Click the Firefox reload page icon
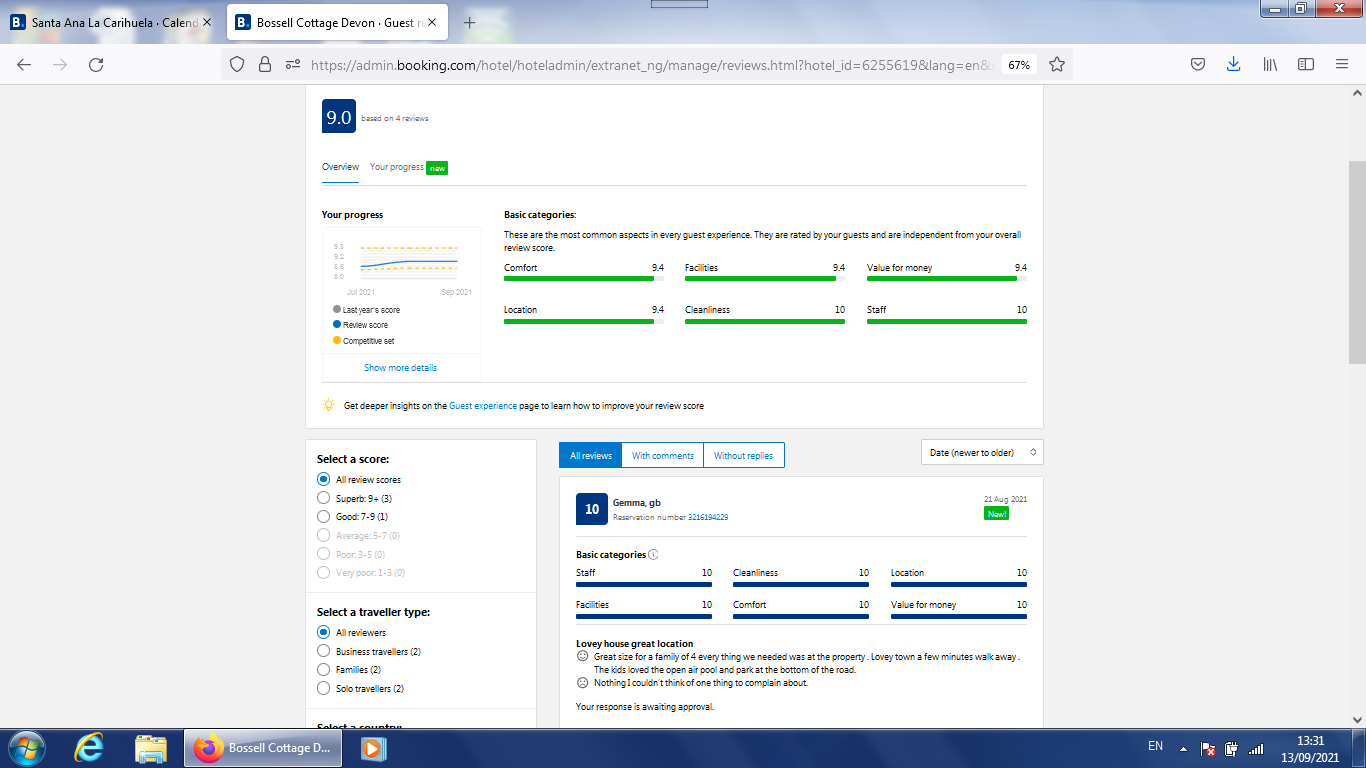The width and height of the screenshot is (1366, 768). coord(96,64)
